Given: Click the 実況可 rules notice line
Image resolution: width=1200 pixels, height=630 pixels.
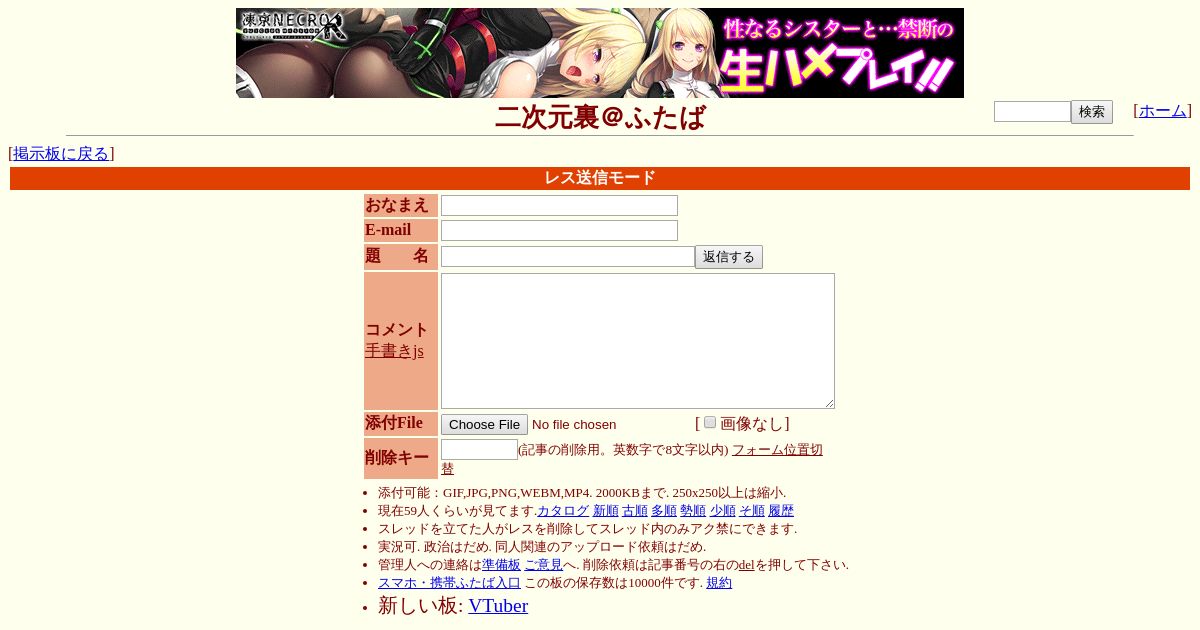Looking at the screenshot, I should pos(542,547).
